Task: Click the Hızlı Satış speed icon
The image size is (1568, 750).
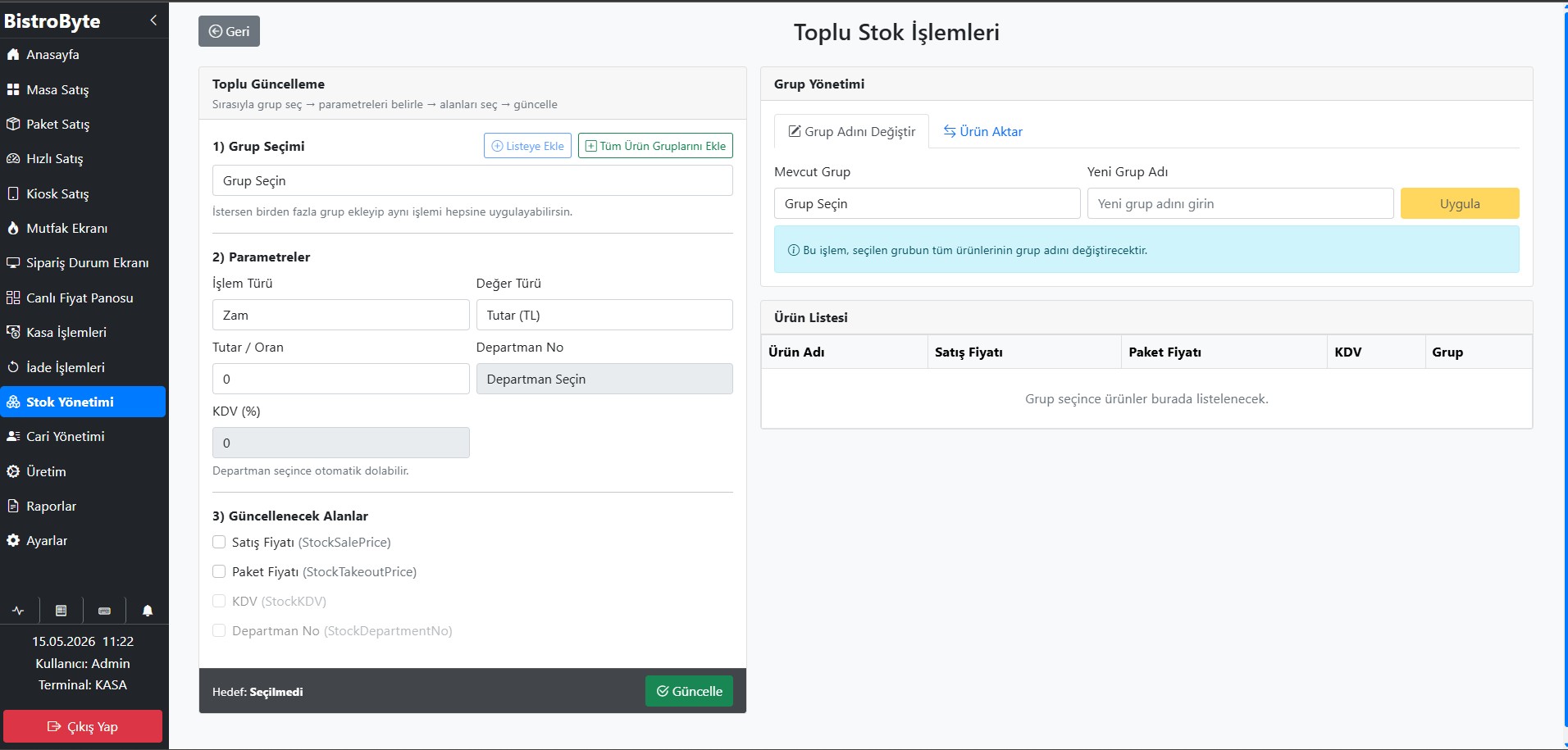Action: click(x=13, y=159)
